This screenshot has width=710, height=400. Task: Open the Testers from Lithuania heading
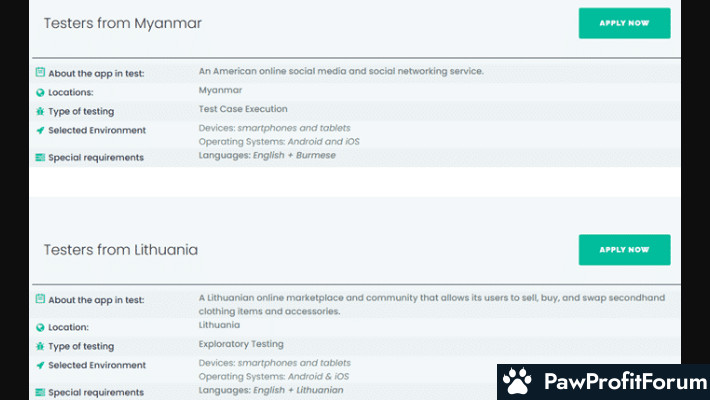121,250
